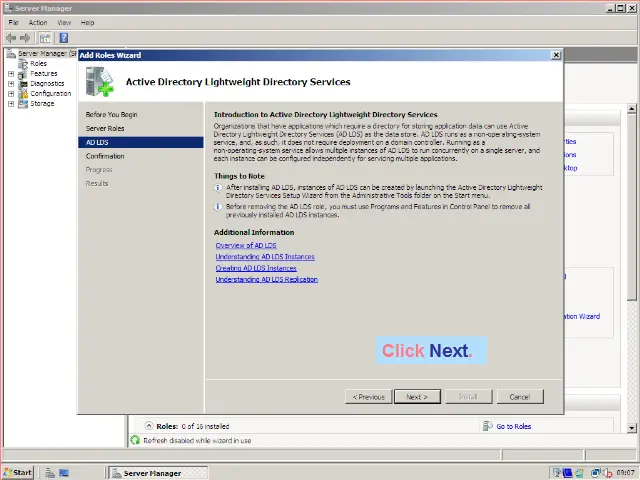The width and height of the screenshot is (640, 480).
Task: Open Understanding AD LDS Replication link
Action: 266,280
